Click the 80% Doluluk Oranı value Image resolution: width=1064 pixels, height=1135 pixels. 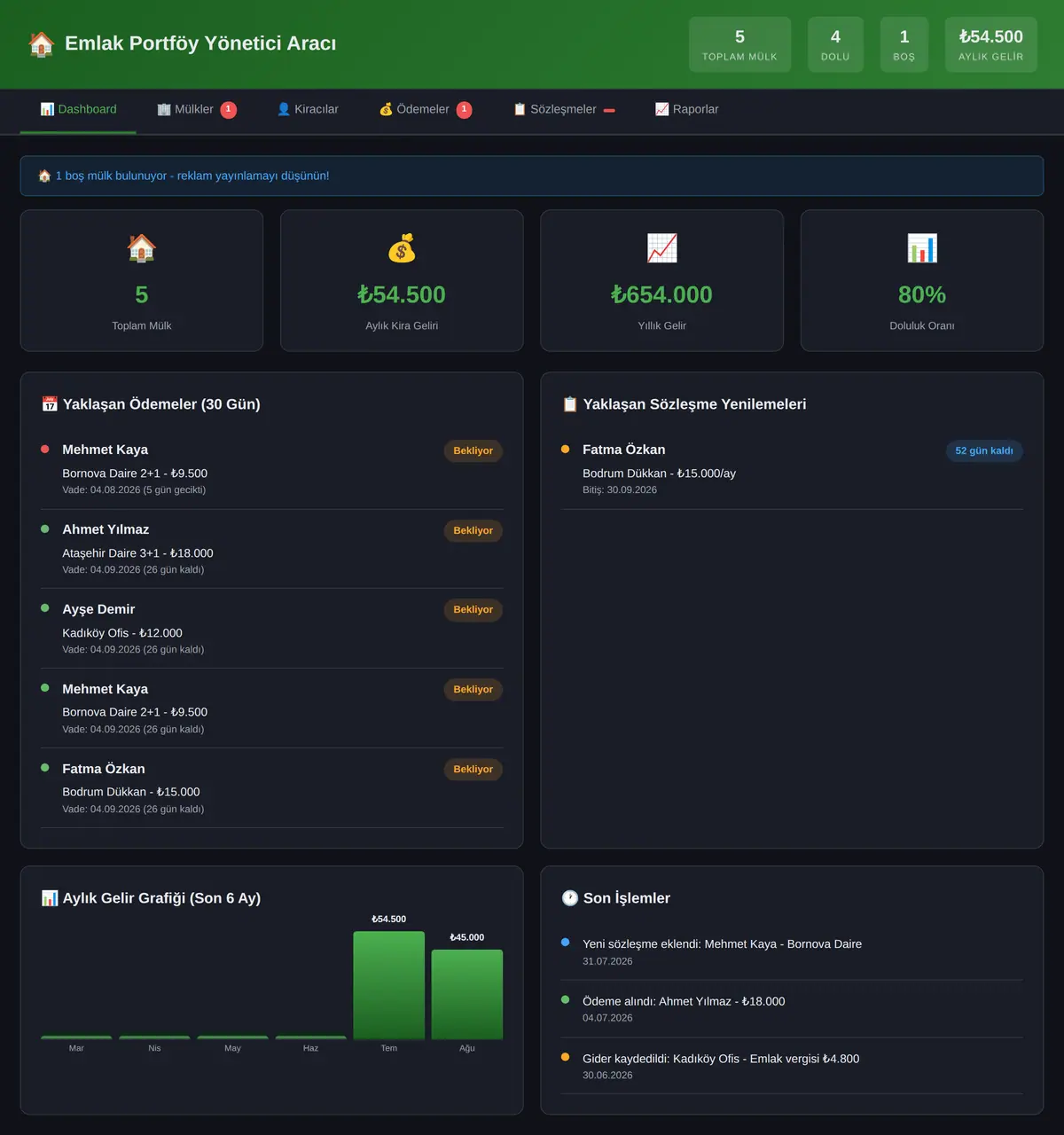(922, 294)
